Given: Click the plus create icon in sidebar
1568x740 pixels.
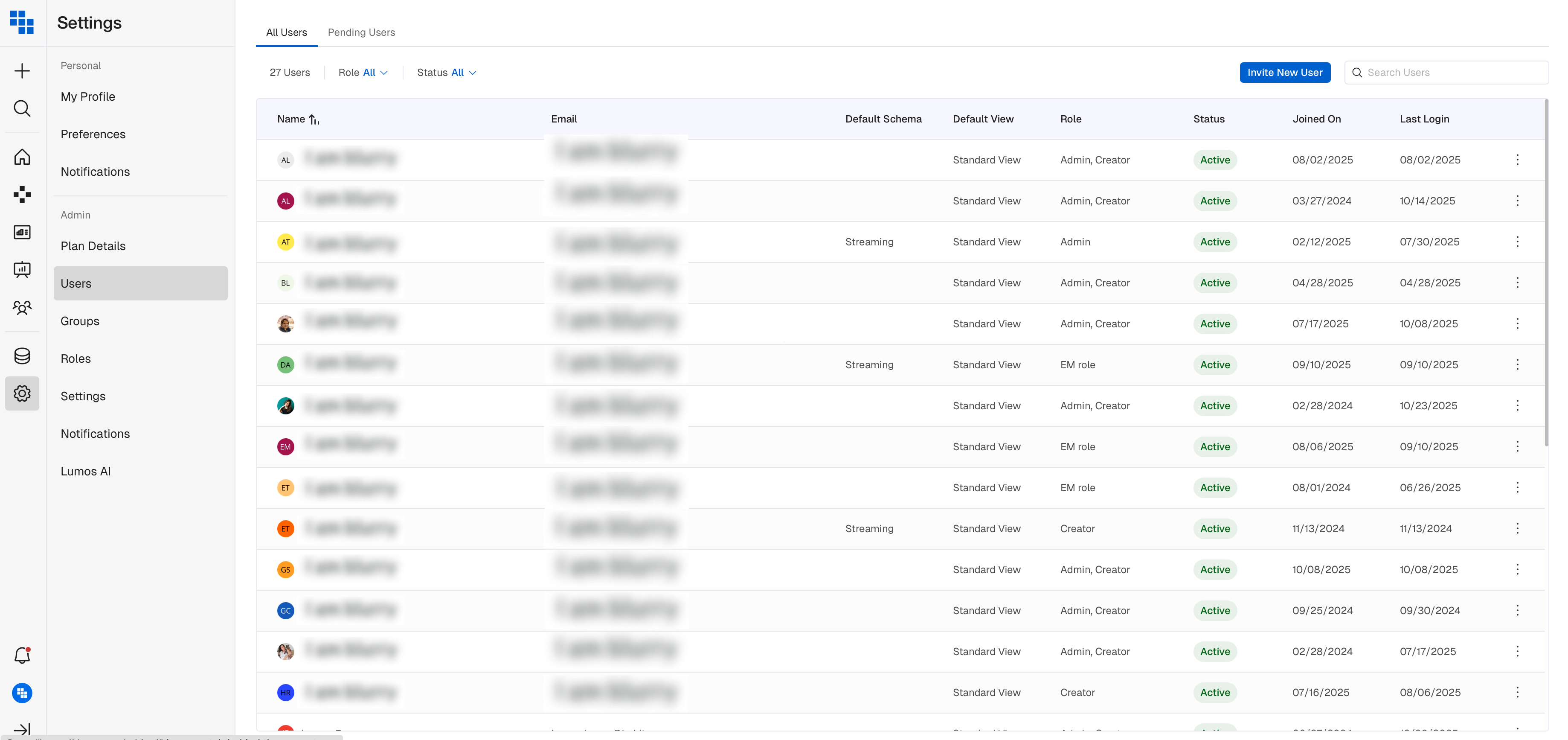Looking at the screenshot, I should pos(22,71).
